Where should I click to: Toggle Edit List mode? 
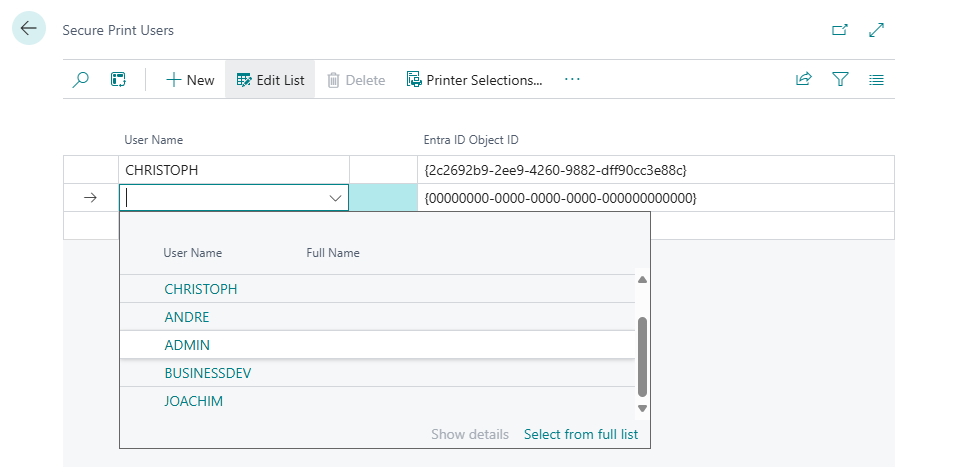coord(270,80)
